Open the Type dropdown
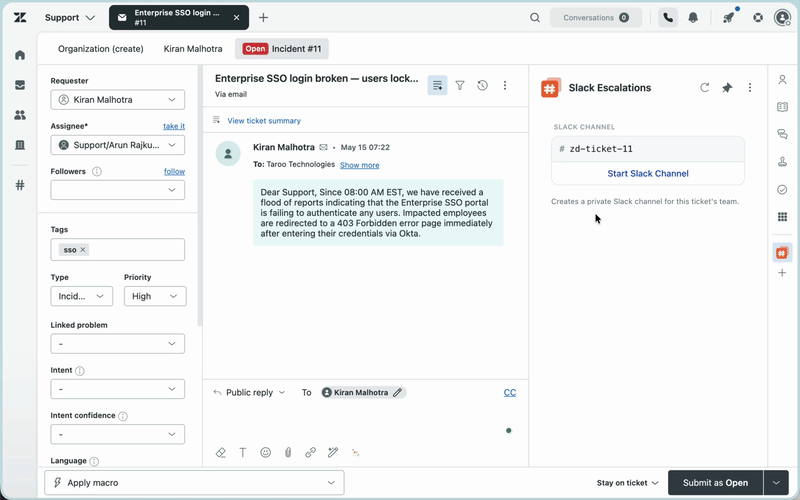This screenshot has width=800, height=500. coord(82,296)
